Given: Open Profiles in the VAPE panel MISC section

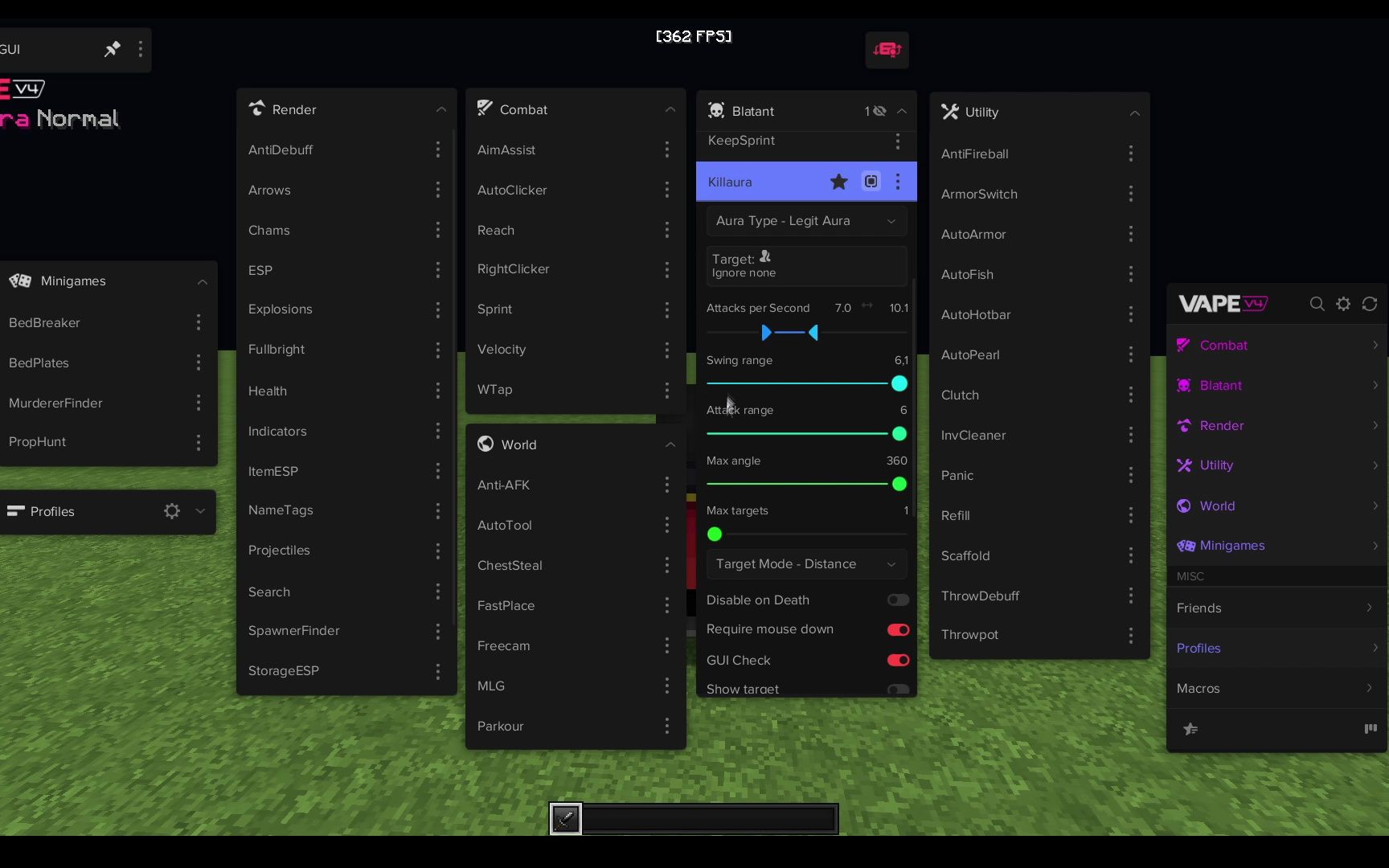Looking at the screenshot, I should (1277, 648).
